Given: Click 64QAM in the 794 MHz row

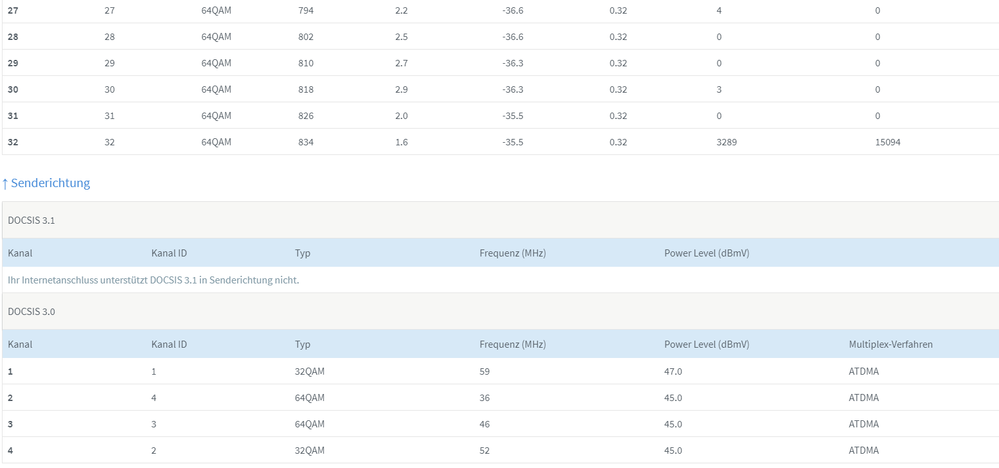Looking at the screenshot, I should tap(216, 11).
